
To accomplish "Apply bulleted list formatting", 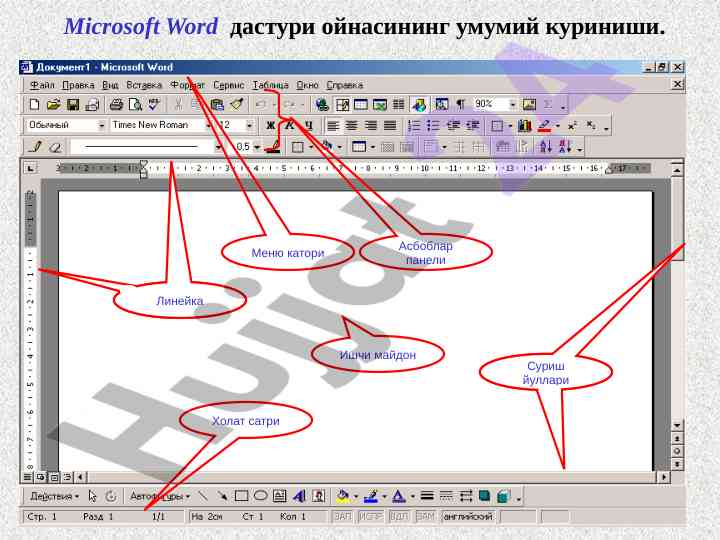I will pos(433,125).
